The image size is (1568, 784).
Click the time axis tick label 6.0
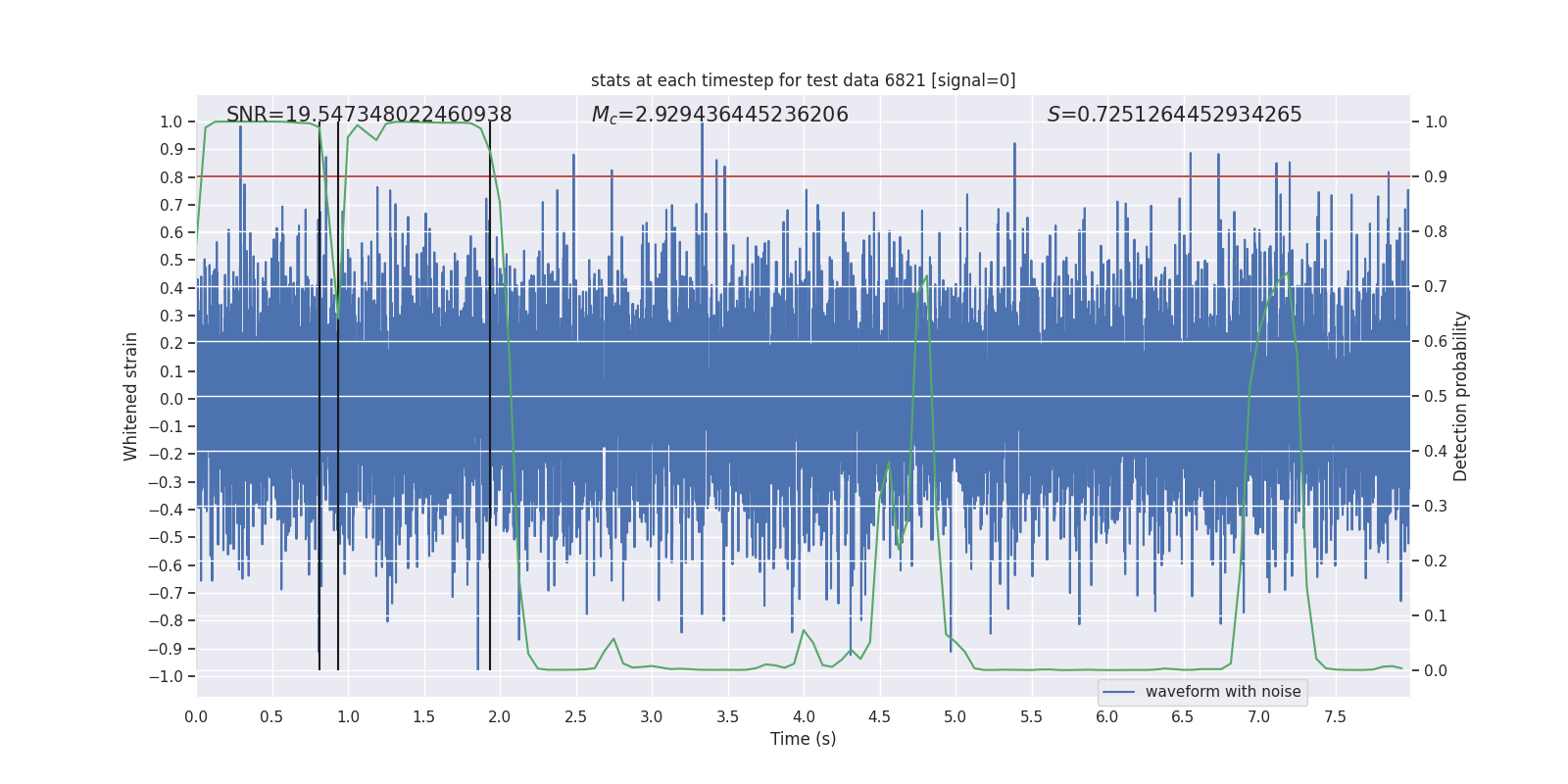(1107, 717)
